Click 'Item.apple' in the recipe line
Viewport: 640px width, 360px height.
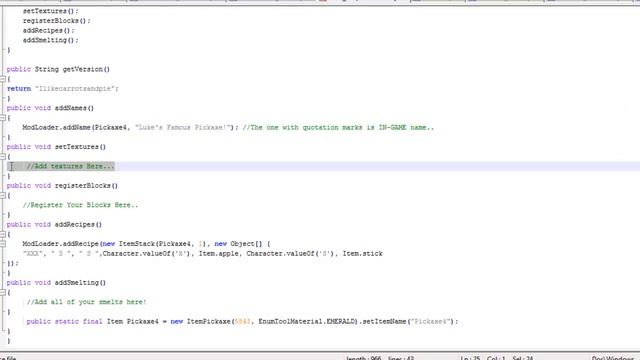[218, 253]
